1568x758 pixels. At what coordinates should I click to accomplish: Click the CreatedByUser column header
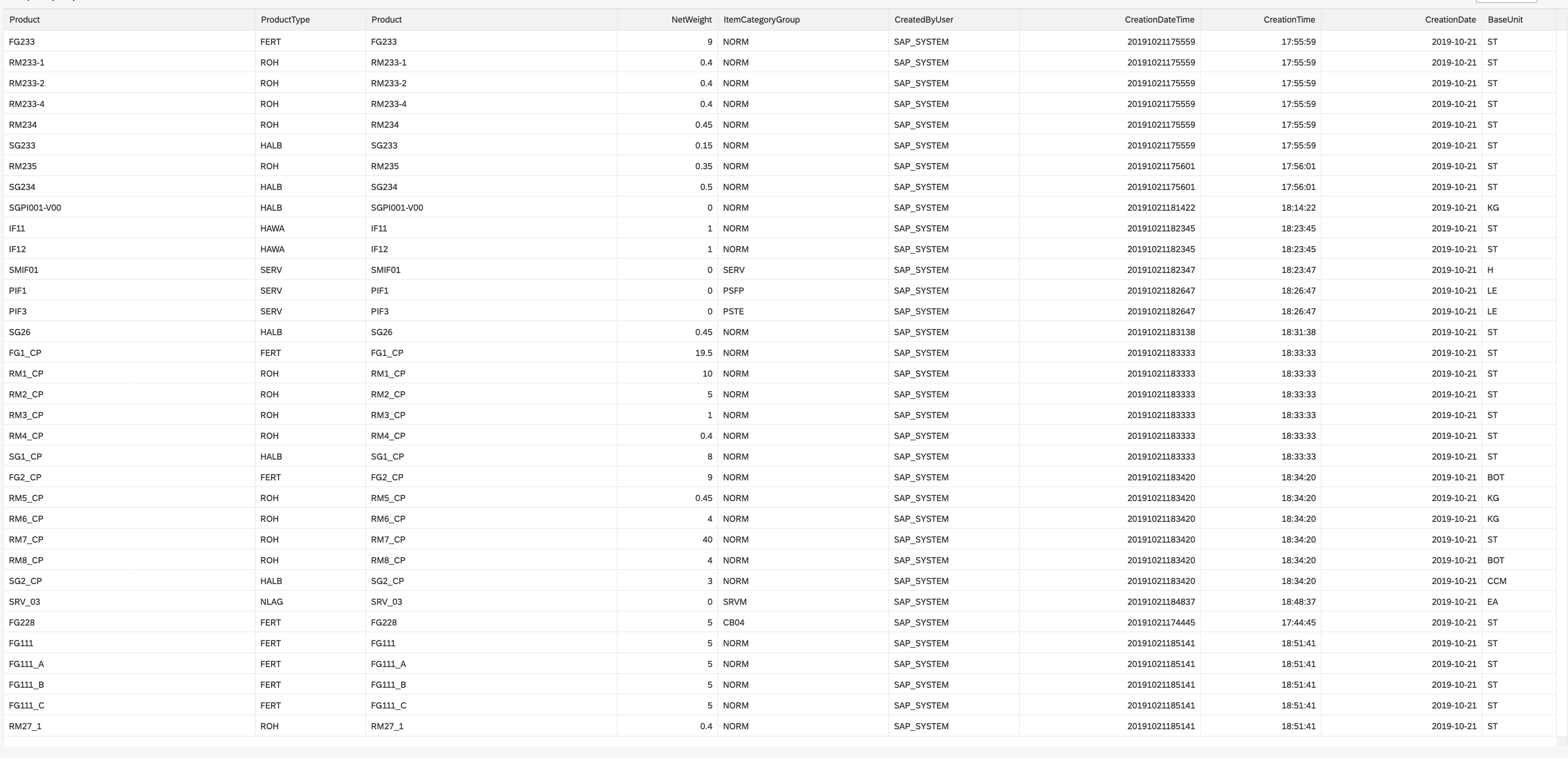pyautogui.click(x=923, y=20)
